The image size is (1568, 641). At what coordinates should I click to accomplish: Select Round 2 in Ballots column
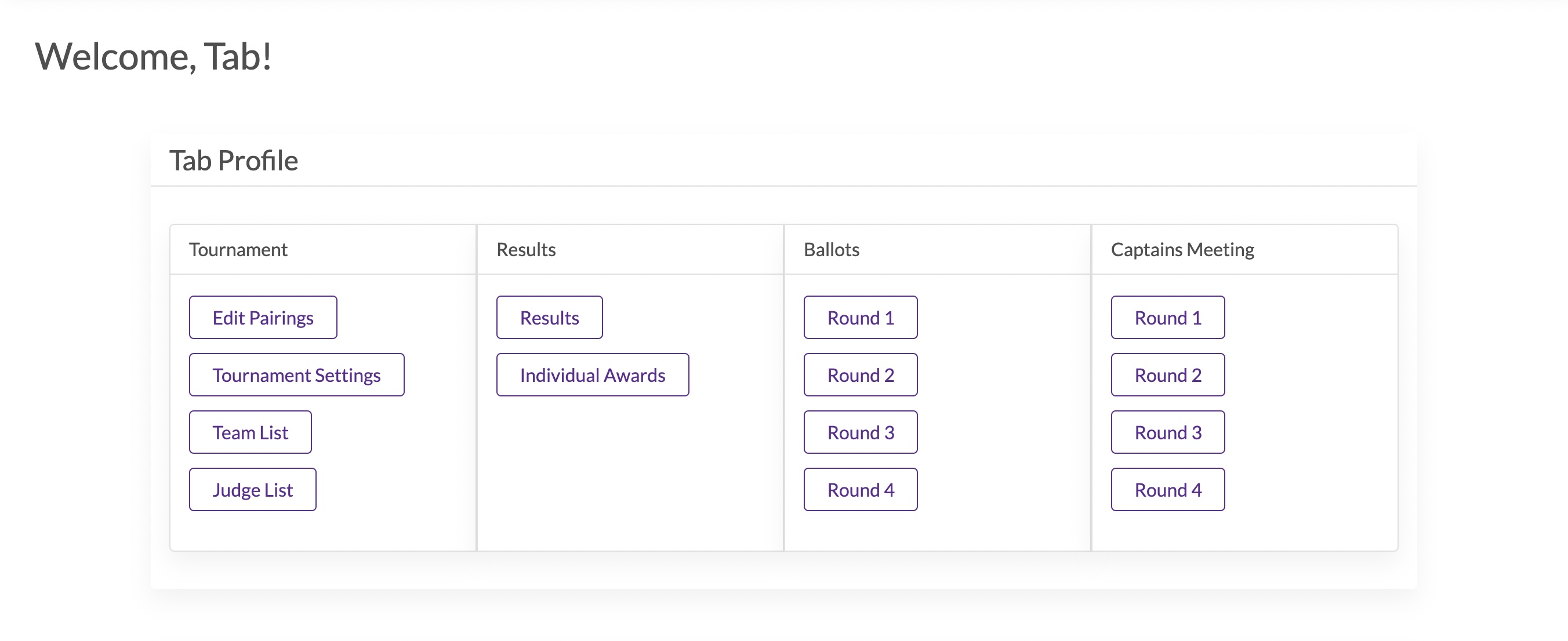click(x=860, y=374)
